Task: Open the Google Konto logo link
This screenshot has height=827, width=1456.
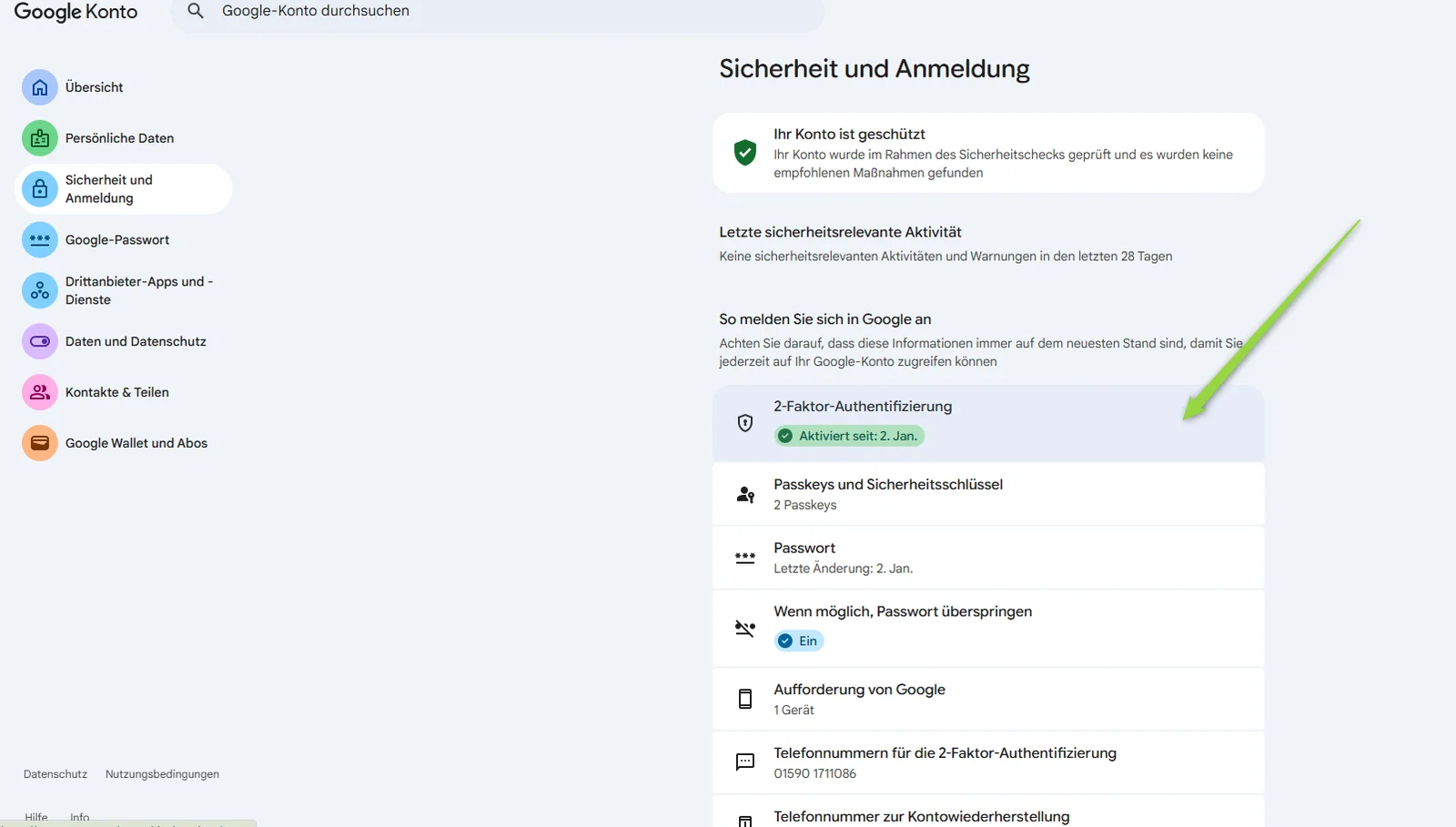Action: [x=76, y=12]
